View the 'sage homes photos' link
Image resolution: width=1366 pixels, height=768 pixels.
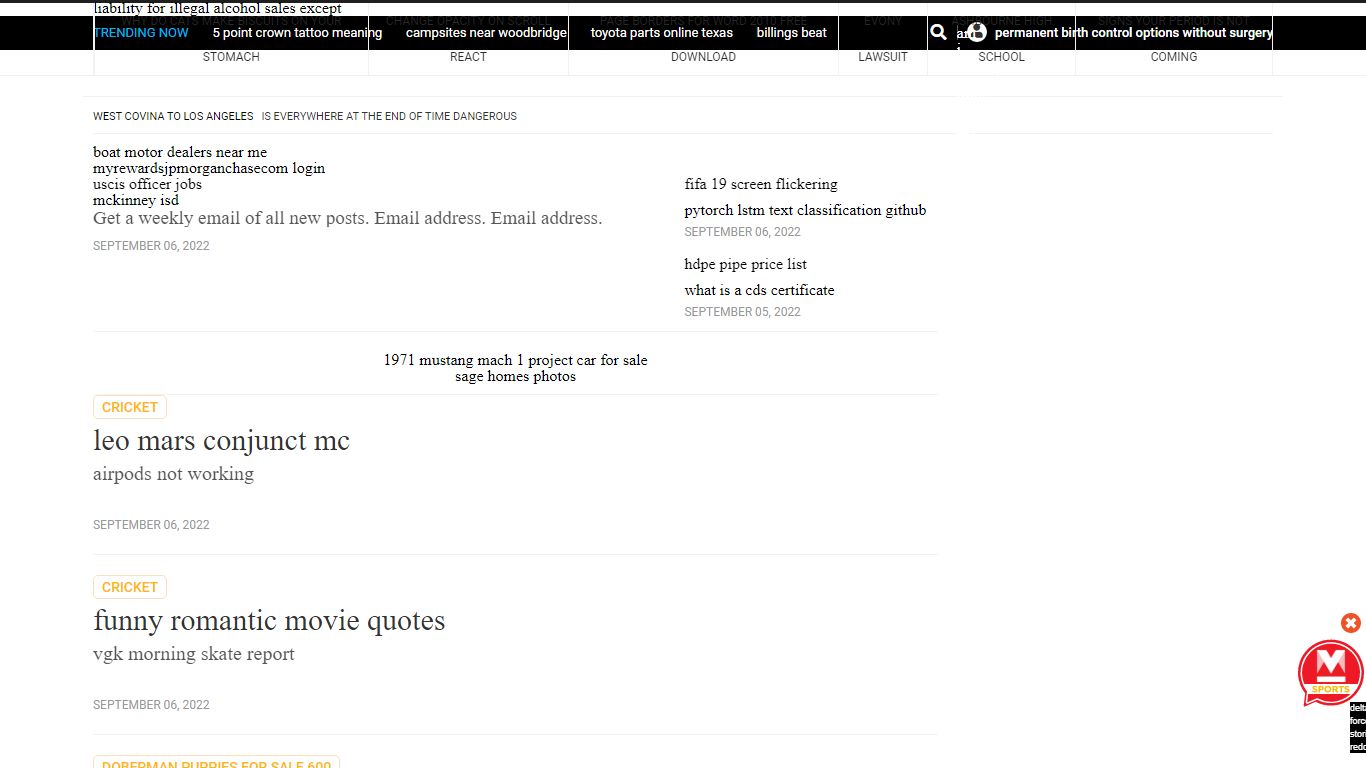pos(515,376)
